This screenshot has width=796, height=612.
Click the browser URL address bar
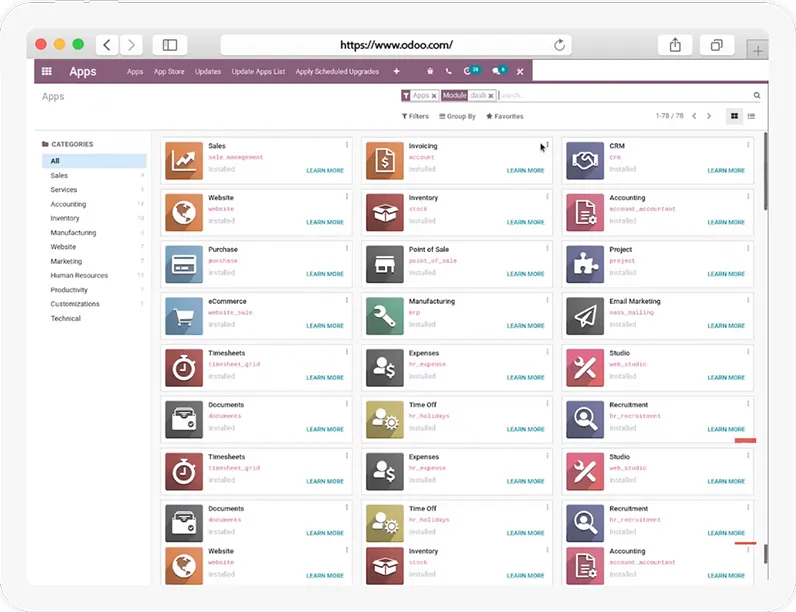[396, 45]
